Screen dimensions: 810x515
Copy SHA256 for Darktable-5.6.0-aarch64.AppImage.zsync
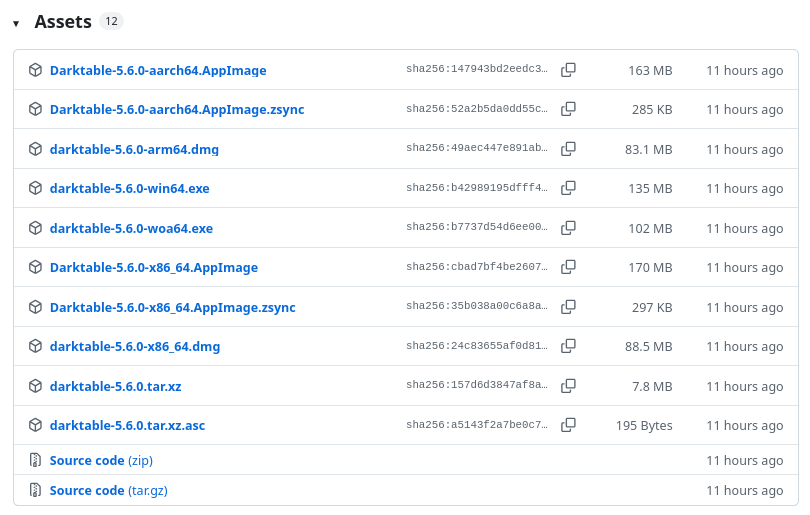tap(568, 109)
